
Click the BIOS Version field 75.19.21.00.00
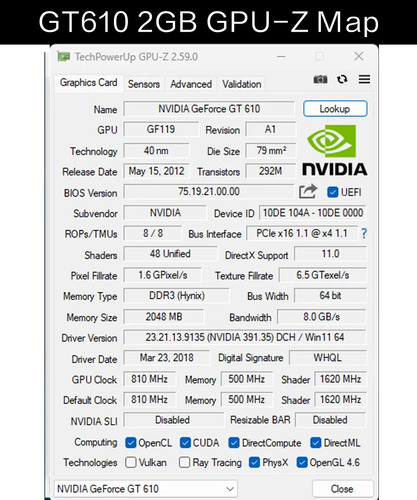click(x=209, y=192)
